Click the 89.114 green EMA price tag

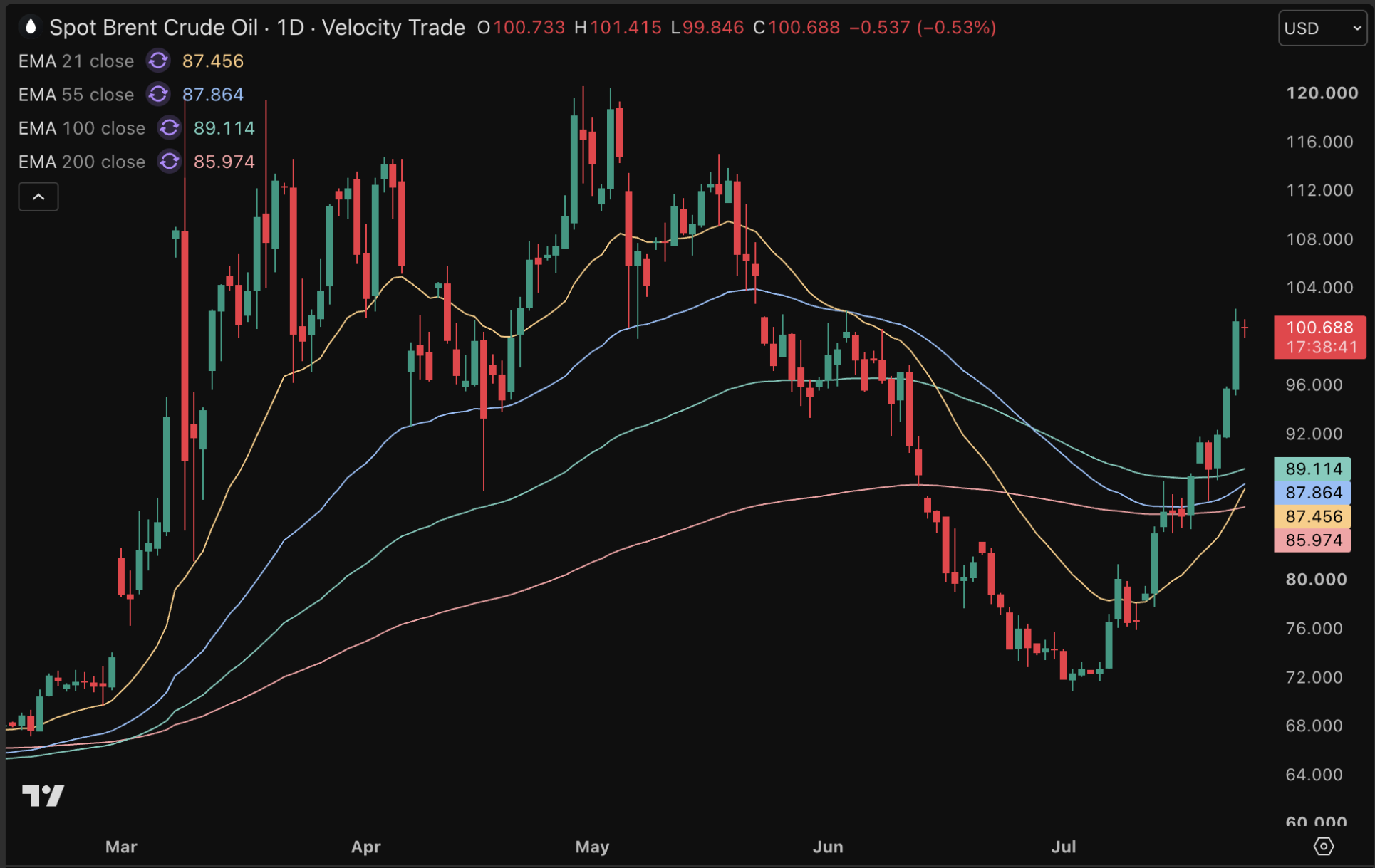click(x=1312, y=469)
